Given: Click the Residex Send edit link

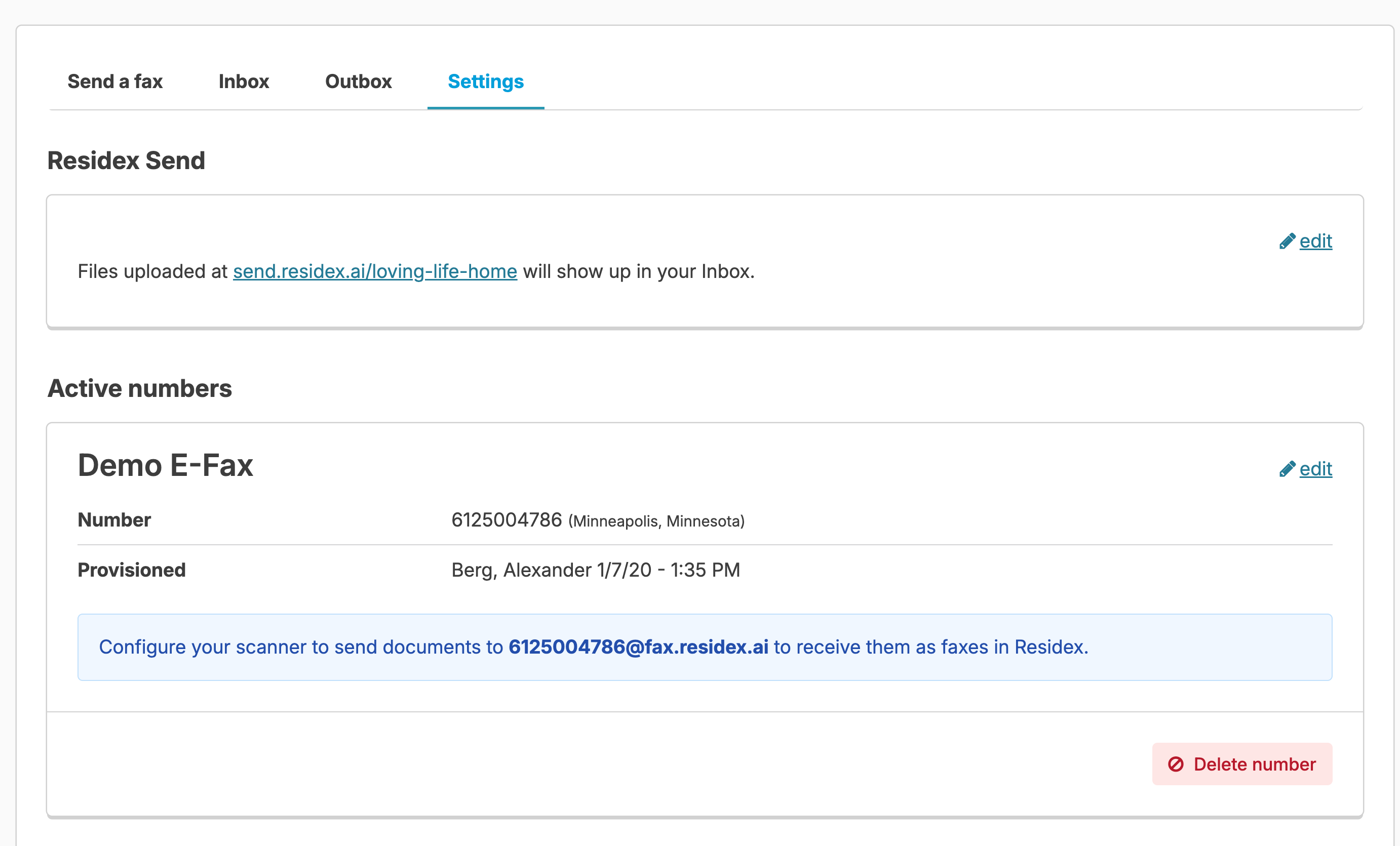Looking at the screenshot, I should click(1315, 241).
